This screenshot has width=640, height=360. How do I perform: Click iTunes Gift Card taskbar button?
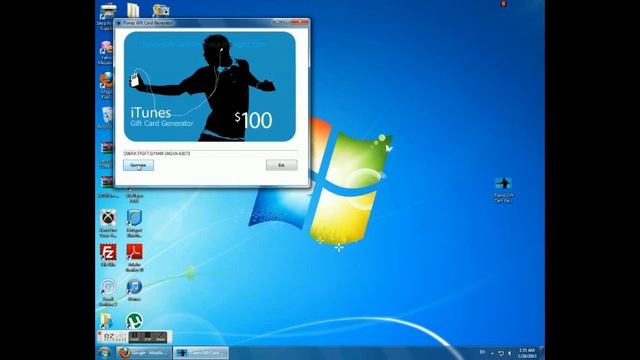pos(201,353)
